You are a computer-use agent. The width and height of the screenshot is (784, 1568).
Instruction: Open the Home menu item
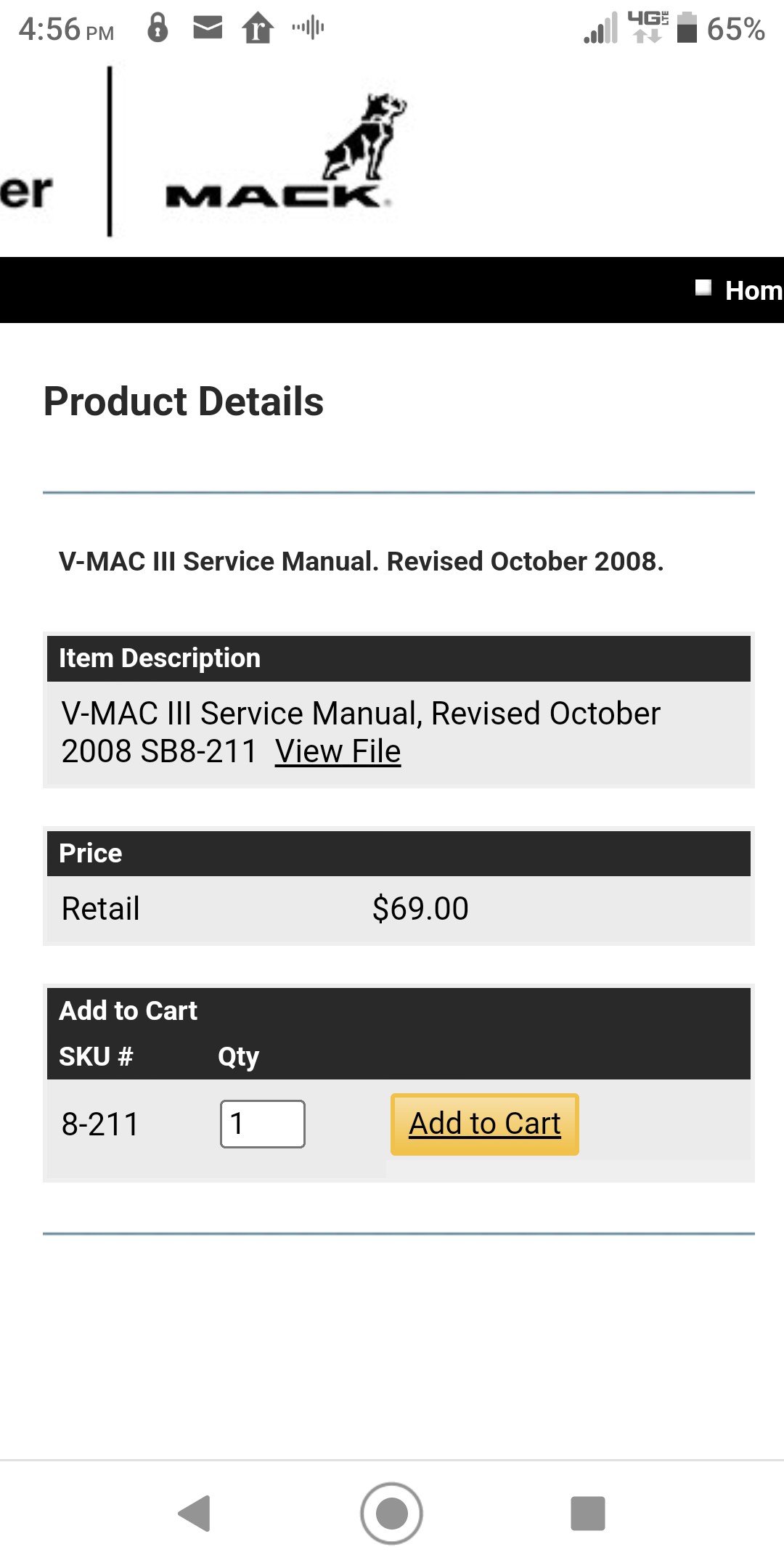point(754,290)
